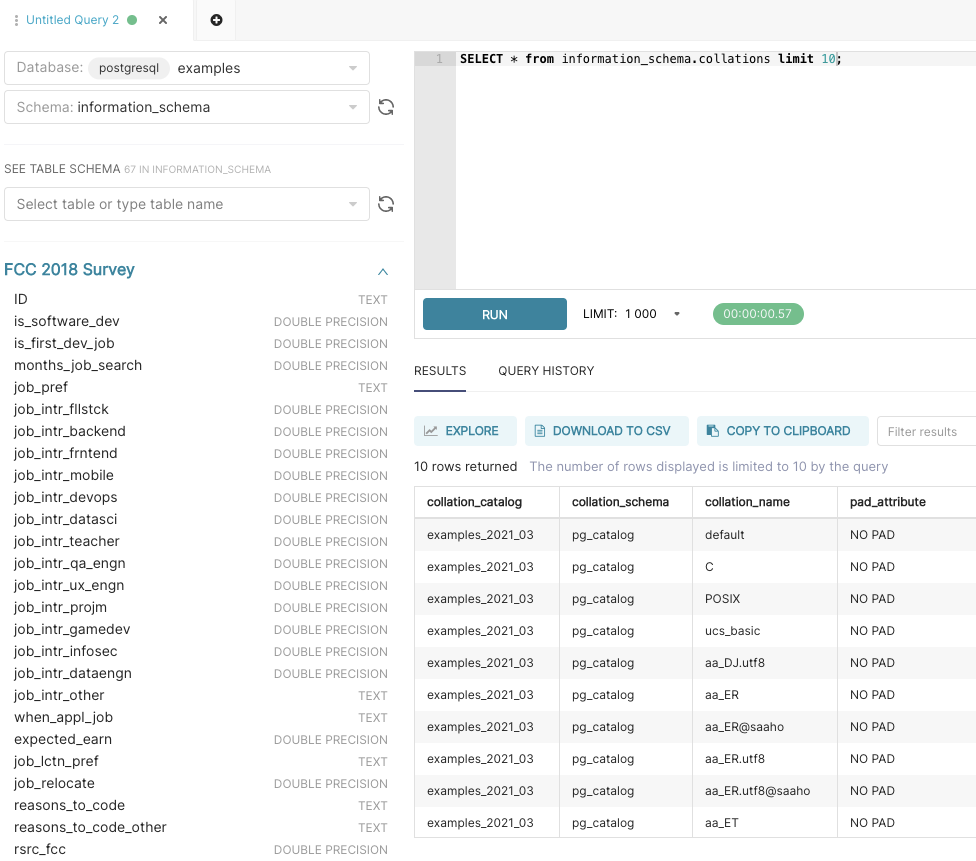Click the green connection dot on the tab
This screenshot has width=976, height=861.
(x=134, y=19)
